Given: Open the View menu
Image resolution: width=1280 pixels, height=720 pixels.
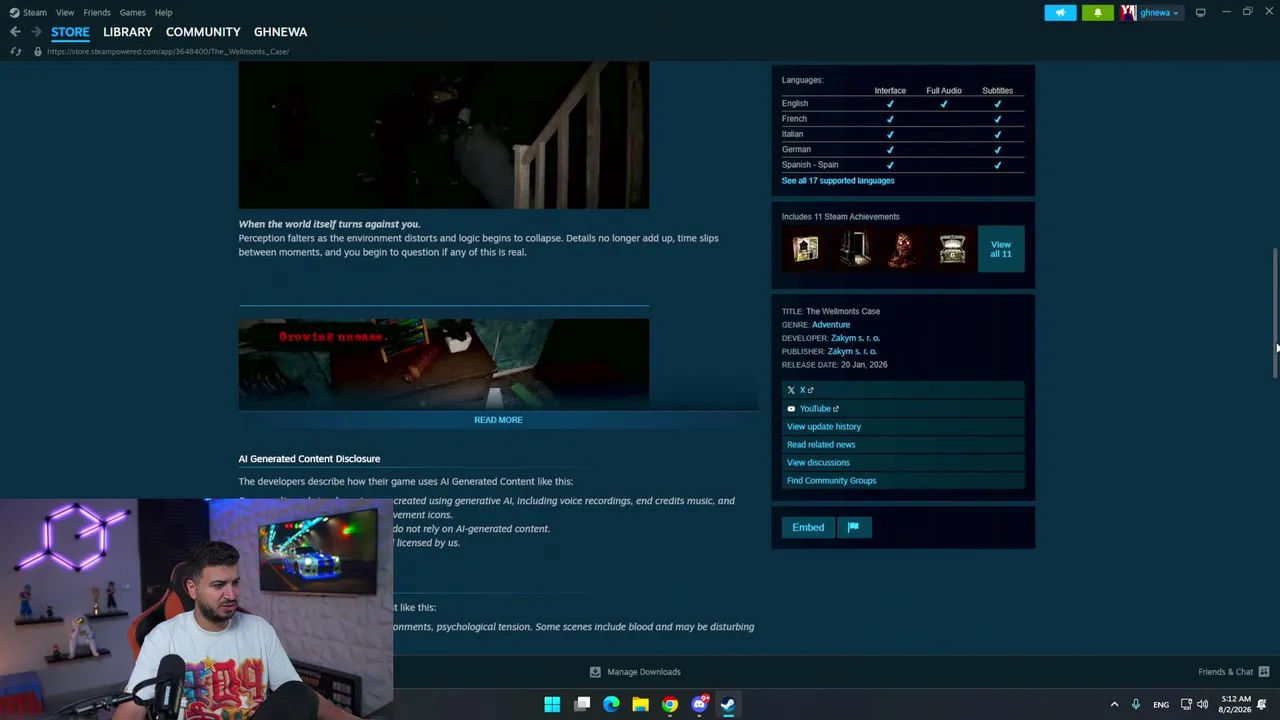Looking at the screenshot, I should coord(65,12).
